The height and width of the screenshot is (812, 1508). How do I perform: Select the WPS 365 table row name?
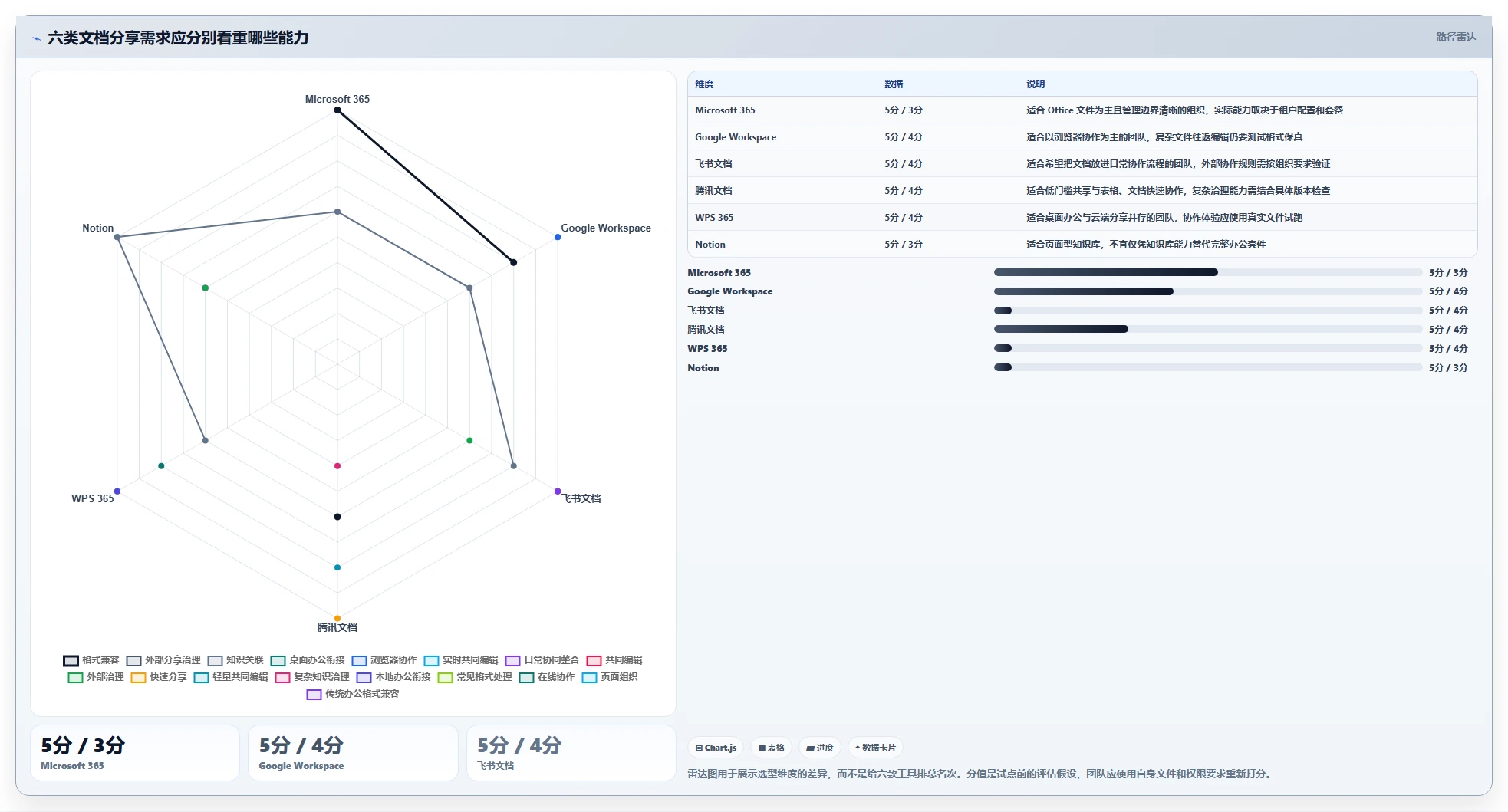click(714, 218)
